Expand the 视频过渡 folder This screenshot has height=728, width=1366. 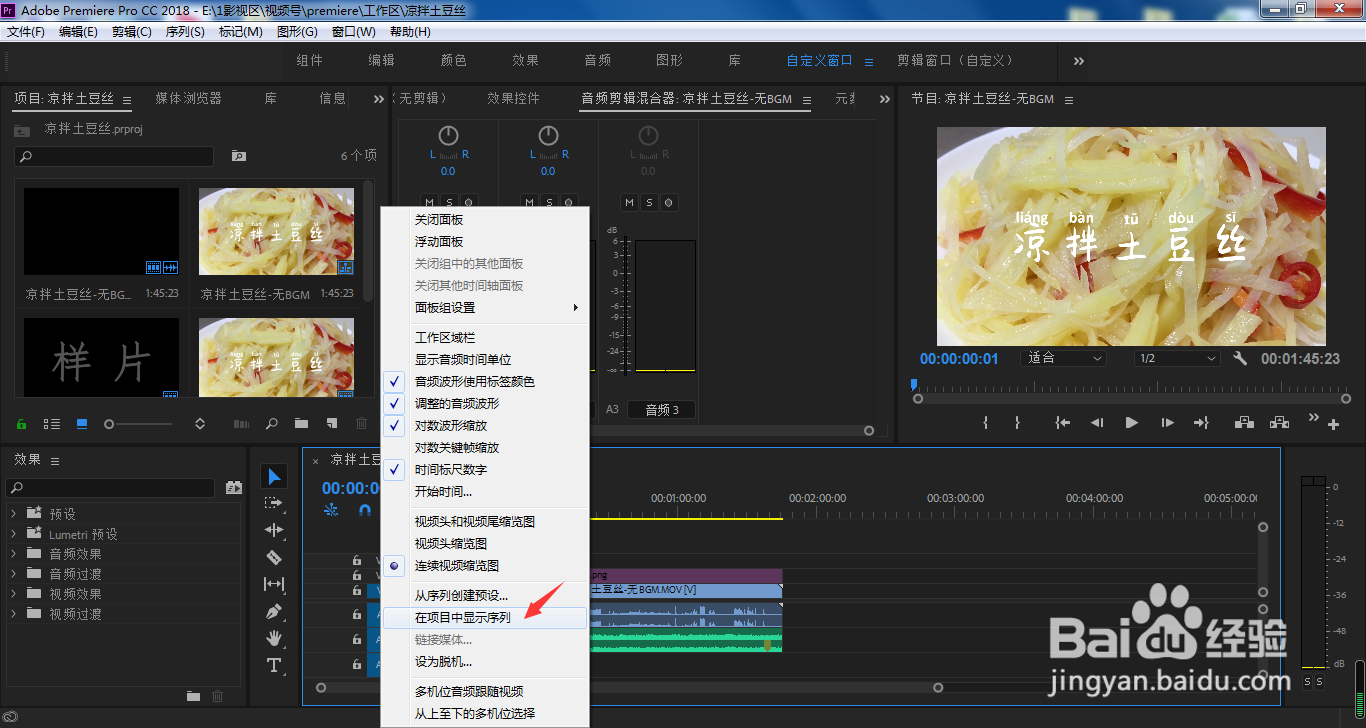[x=13, y=614]
